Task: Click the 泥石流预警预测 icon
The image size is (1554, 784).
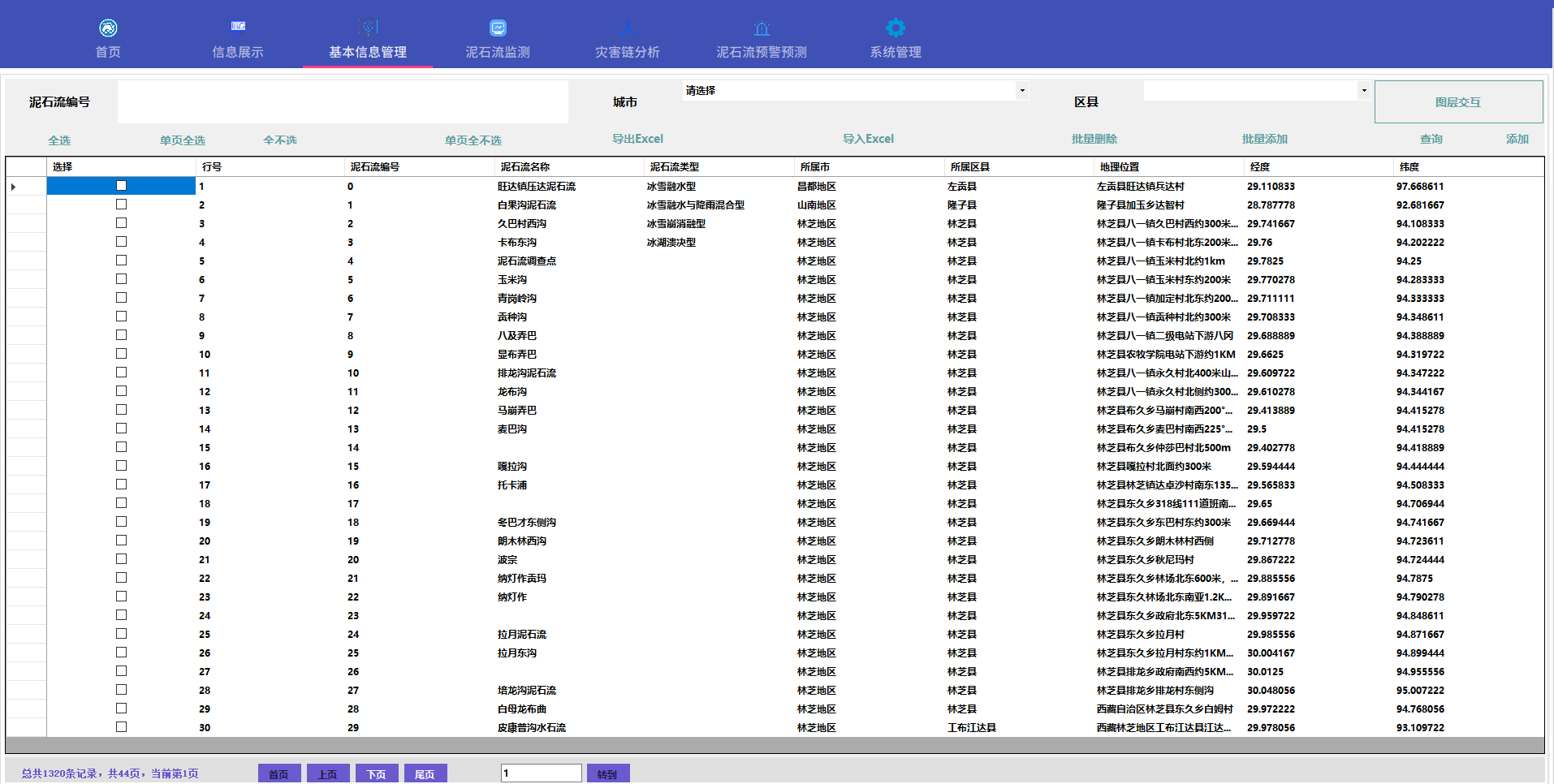Action: (x=762, y=28)
